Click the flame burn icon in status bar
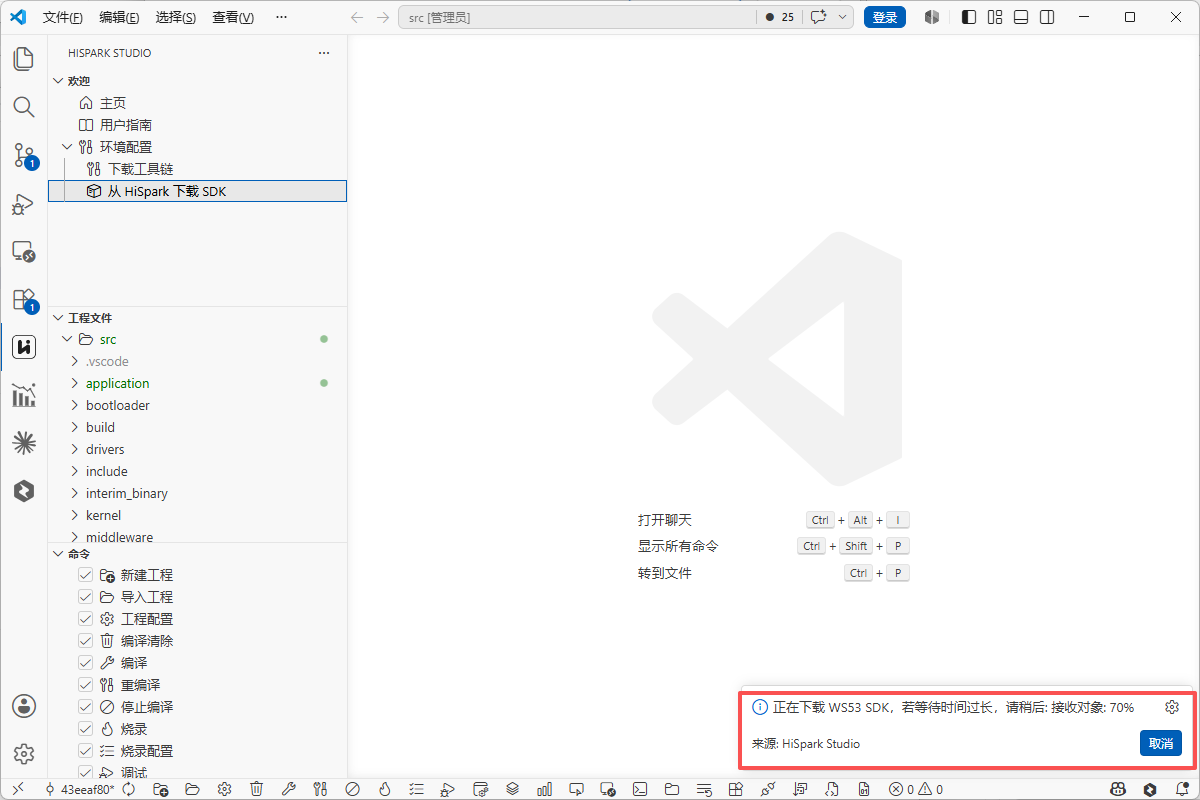 coord(384,789)
